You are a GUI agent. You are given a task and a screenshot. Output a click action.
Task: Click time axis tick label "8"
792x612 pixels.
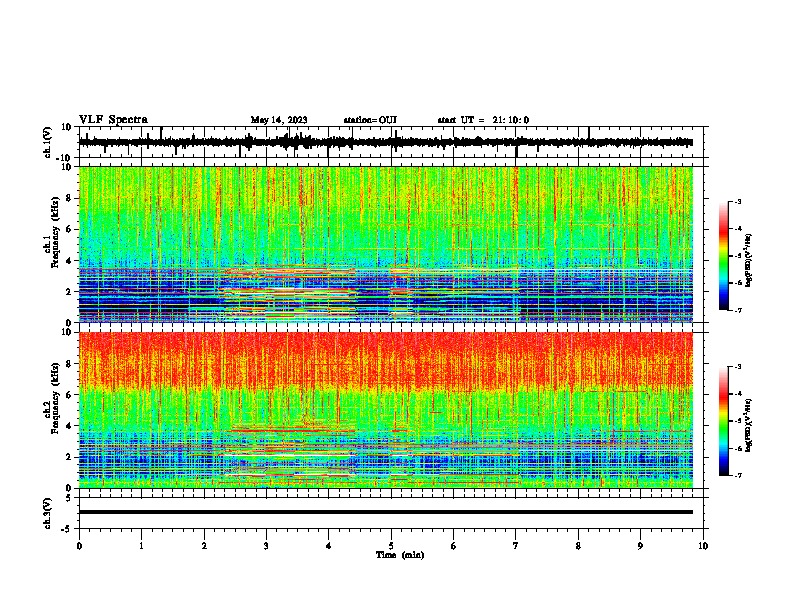pyautogui.click(x=578, y=546)
